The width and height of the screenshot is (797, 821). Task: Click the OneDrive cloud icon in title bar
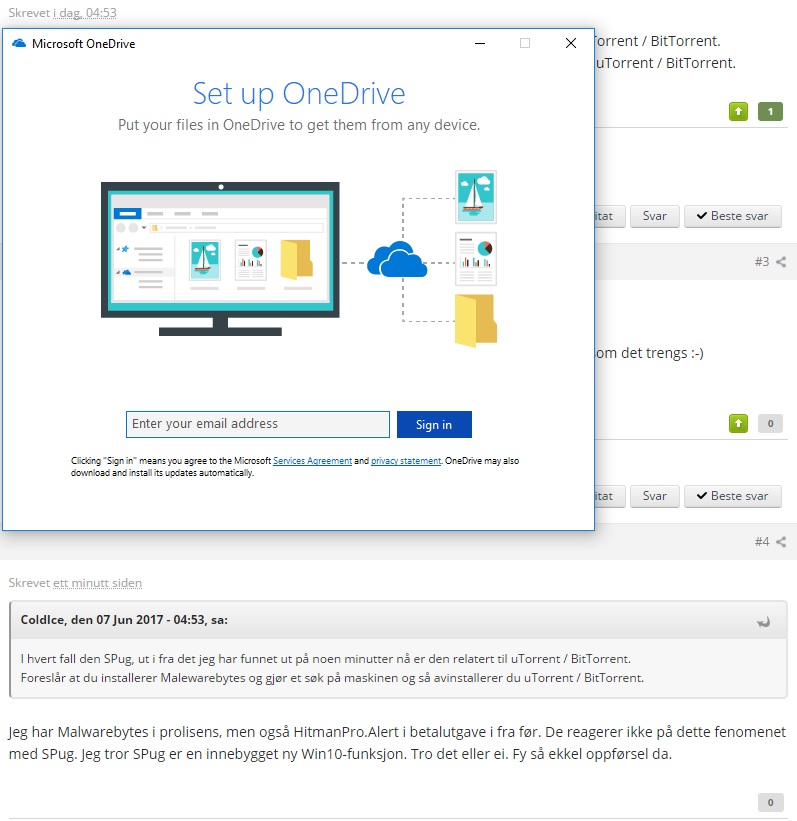click(19, 43)
